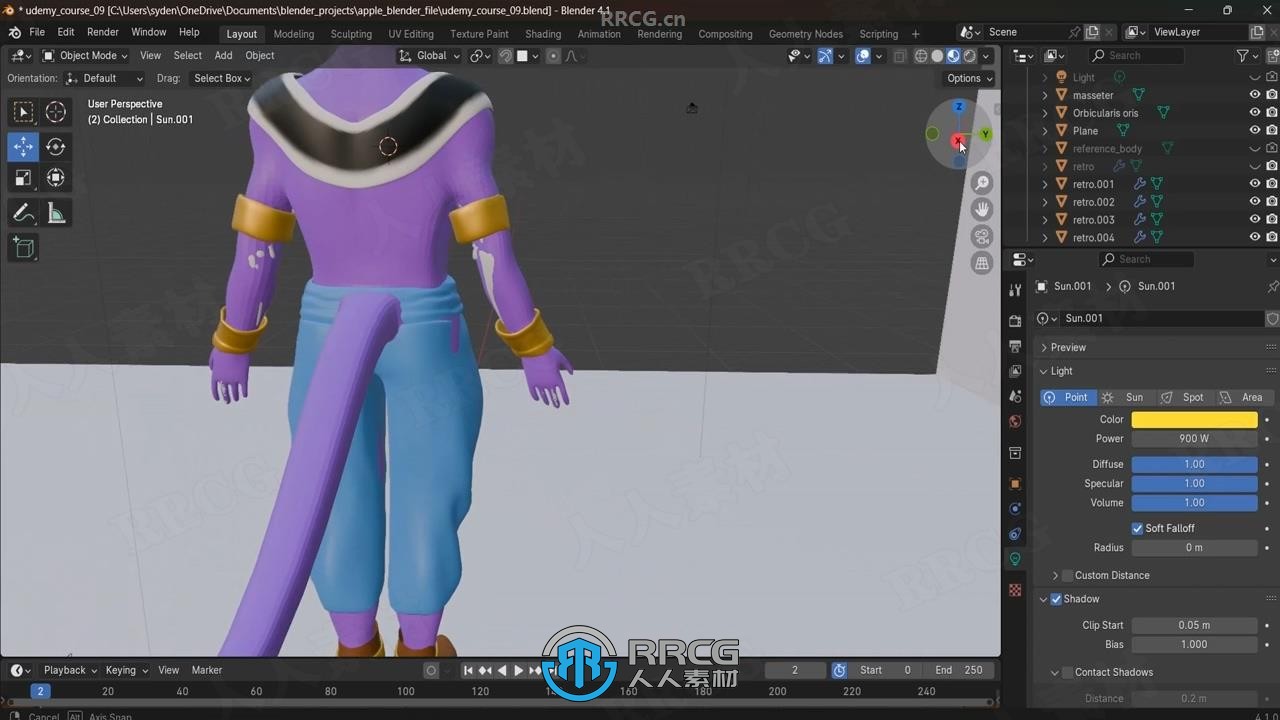
Task: Enable the Contact Shadows checkbox
Action: (x=1067, y=672)
